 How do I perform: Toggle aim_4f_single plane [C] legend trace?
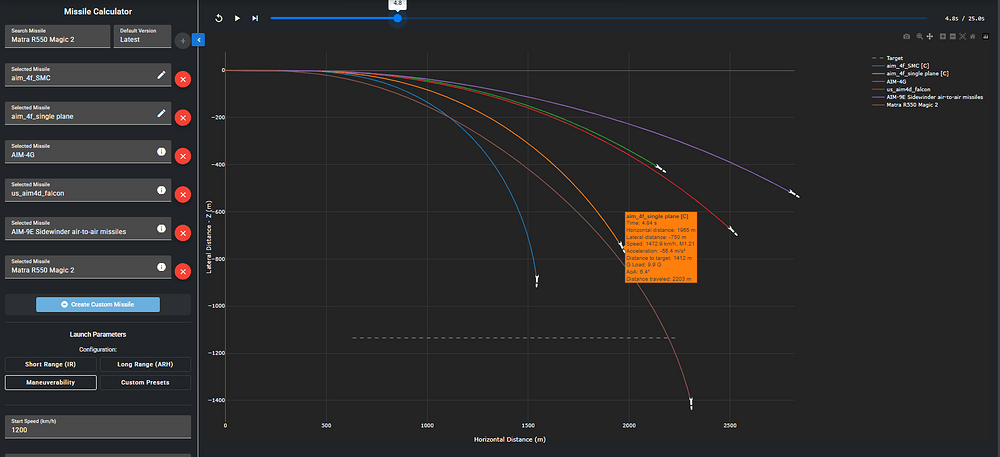coord(910,73)
